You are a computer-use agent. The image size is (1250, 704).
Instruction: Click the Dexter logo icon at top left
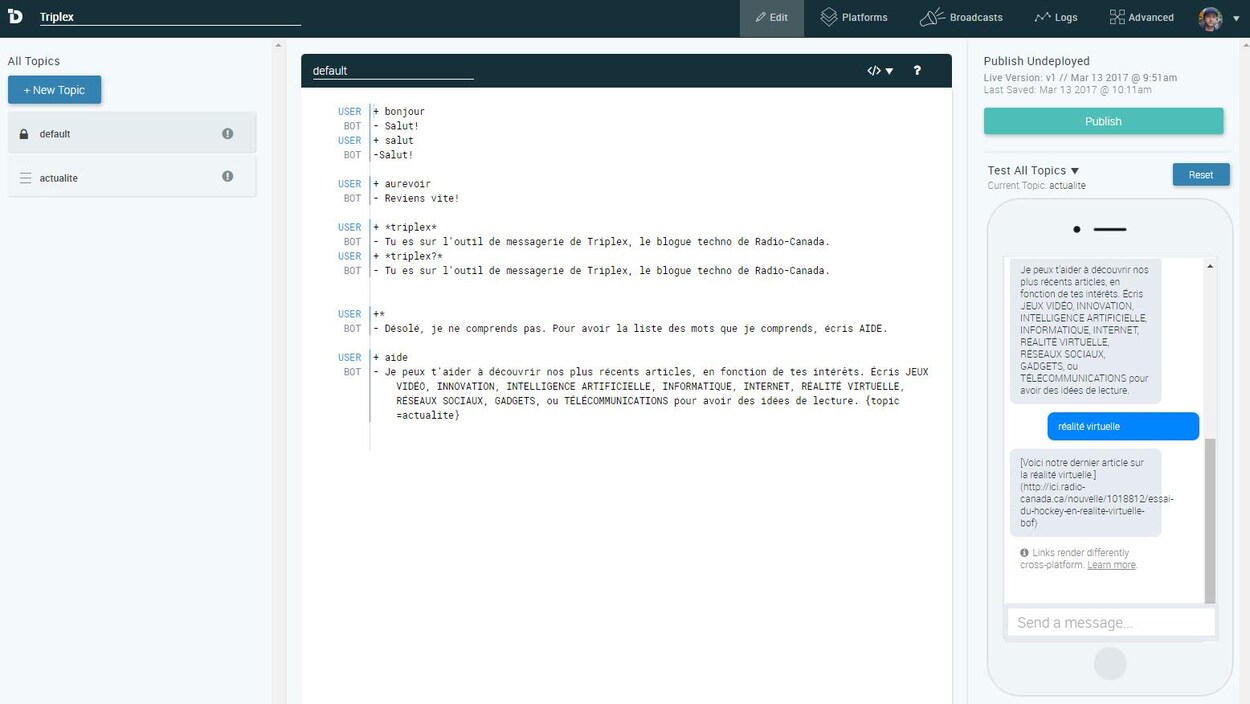[17, 17]
